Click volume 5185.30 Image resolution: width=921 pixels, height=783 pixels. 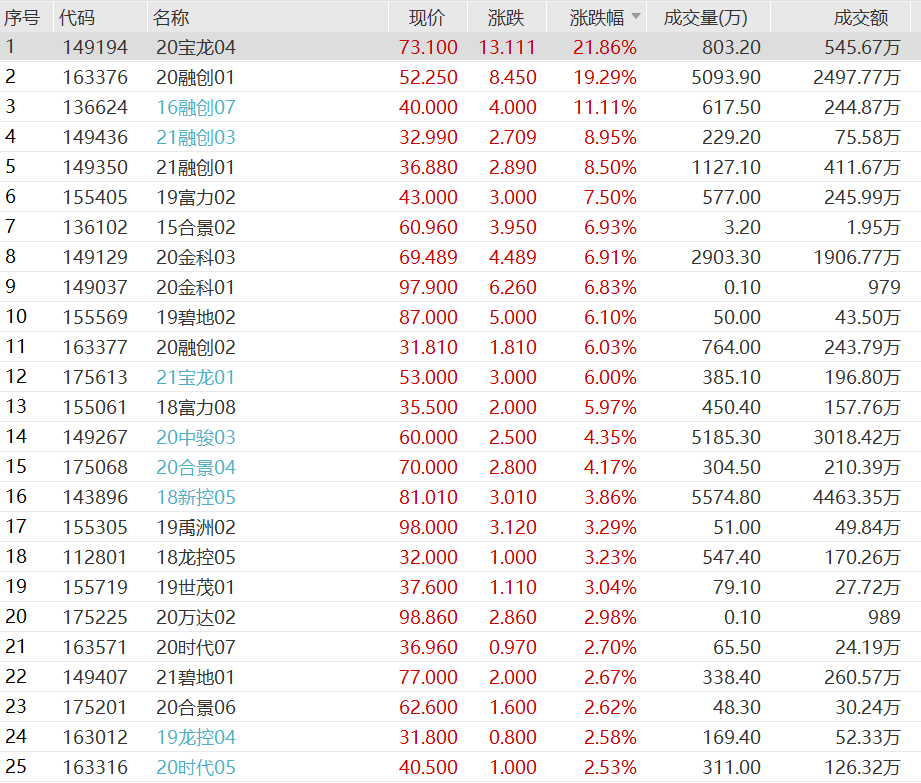point(726,436)
